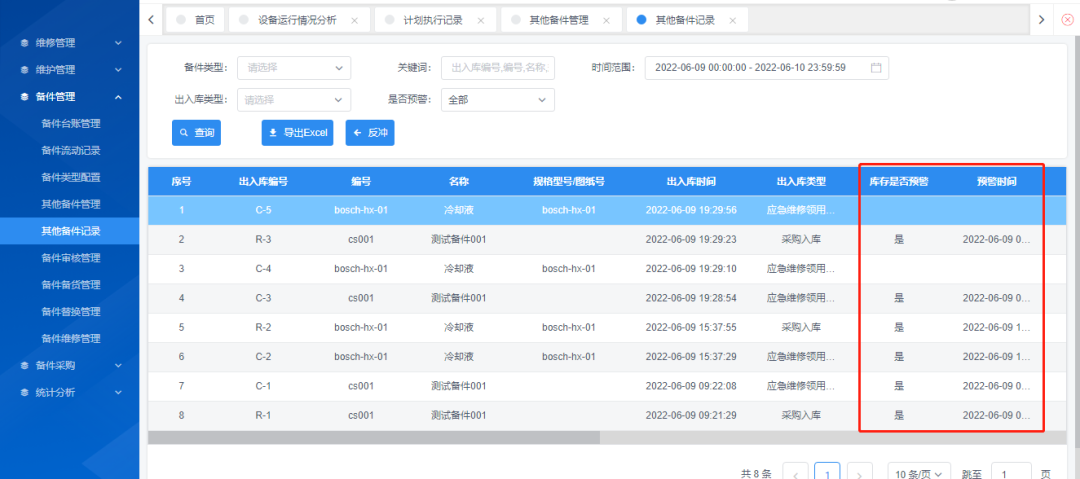Click the 导出Excel button
The height and width of the screenshot is (479, 1080).
(x=298, y=133)
